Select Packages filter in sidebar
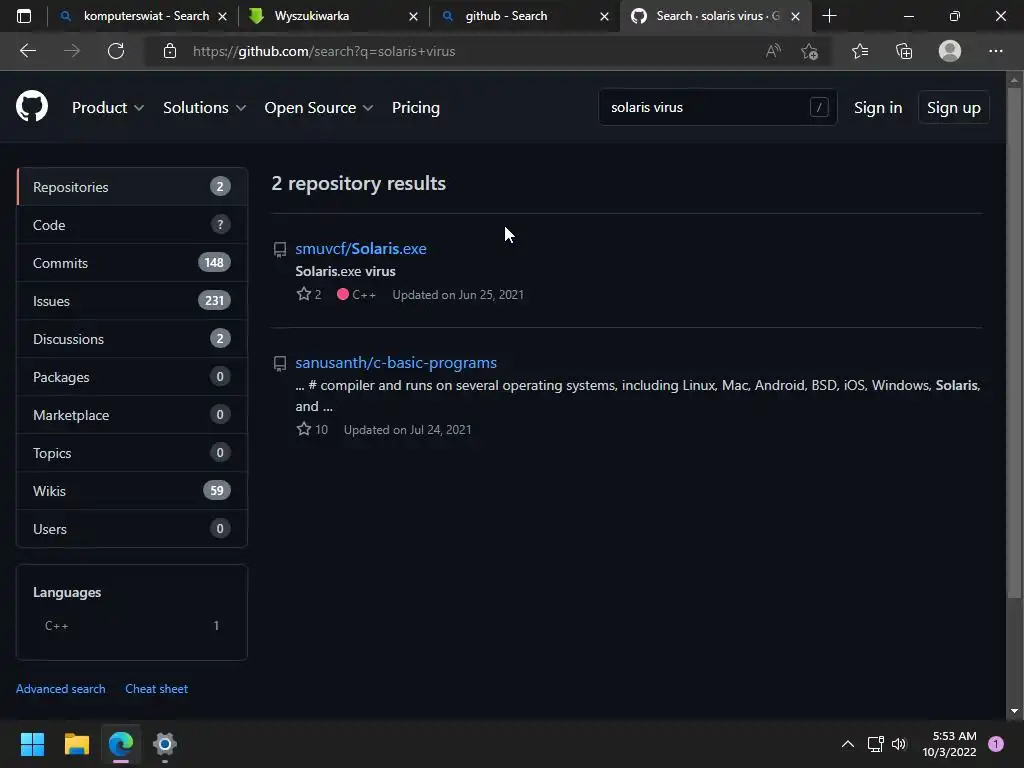 tap(132, 377)
